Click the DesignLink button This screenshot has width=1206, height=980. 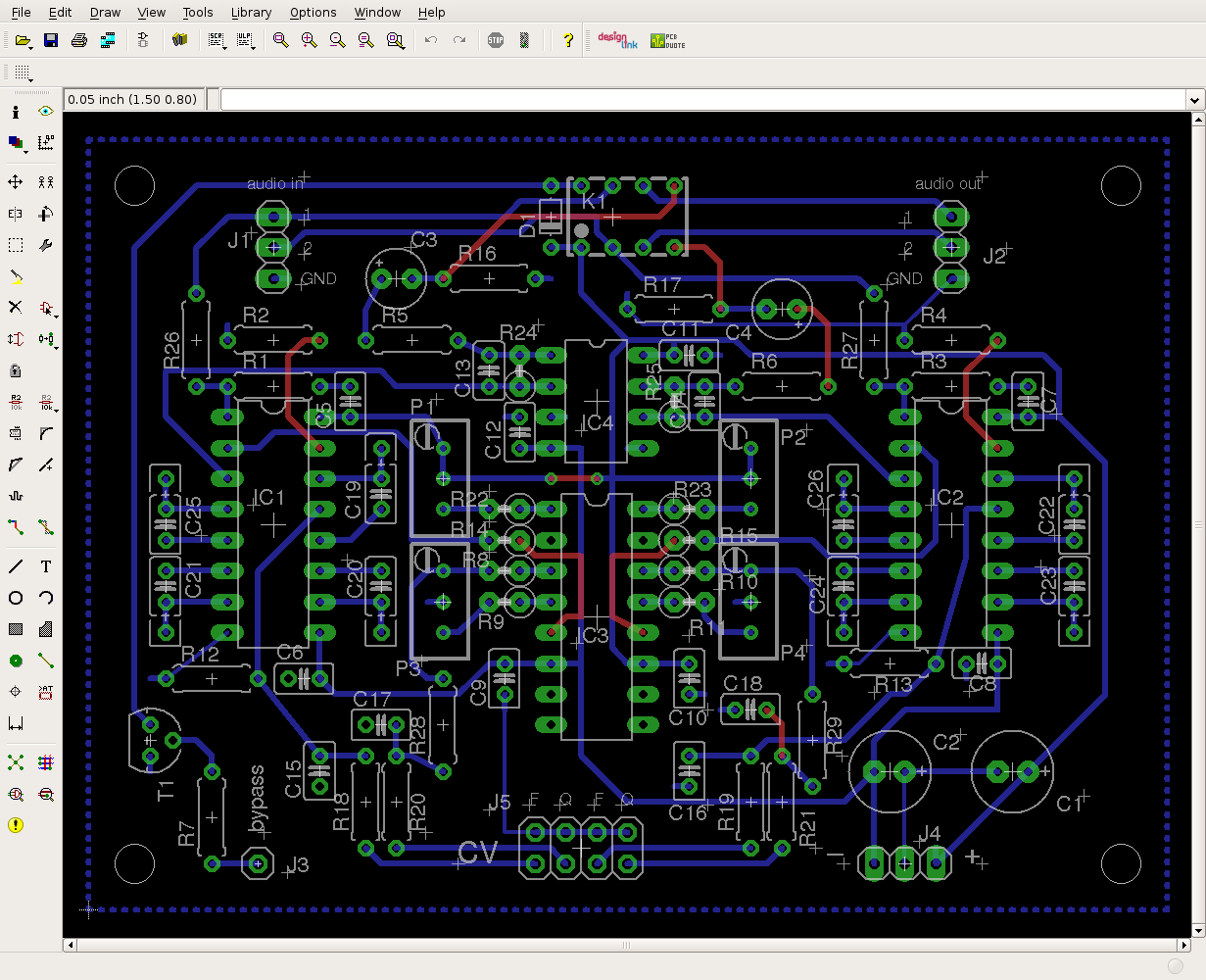coord(617,40)
